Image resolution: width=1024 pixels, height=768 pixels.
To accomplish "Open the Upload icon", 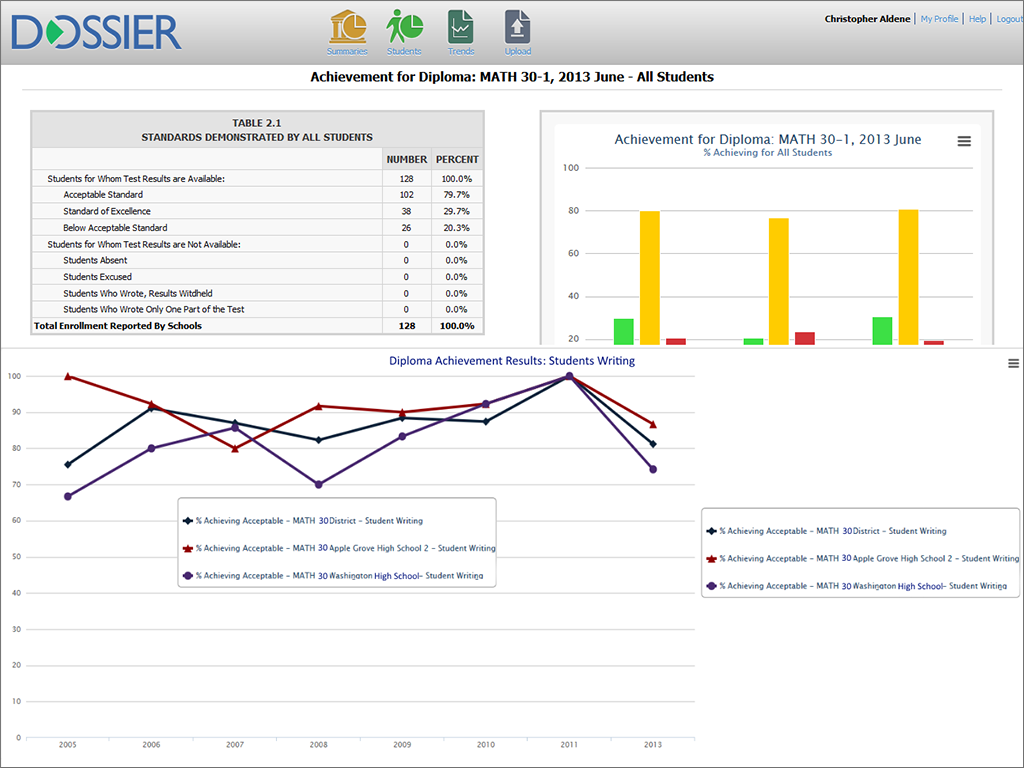I will pos(517,28).
